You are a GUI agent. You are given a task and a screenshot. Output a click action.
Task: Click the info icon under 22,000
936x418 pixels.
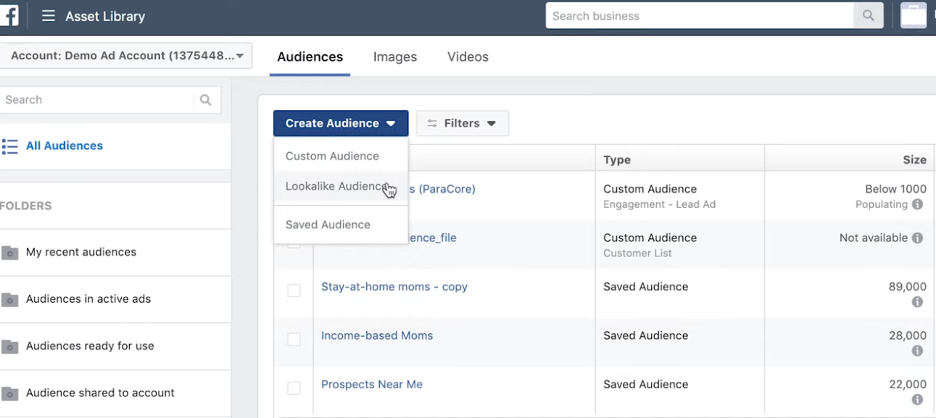tap(917, 400)
